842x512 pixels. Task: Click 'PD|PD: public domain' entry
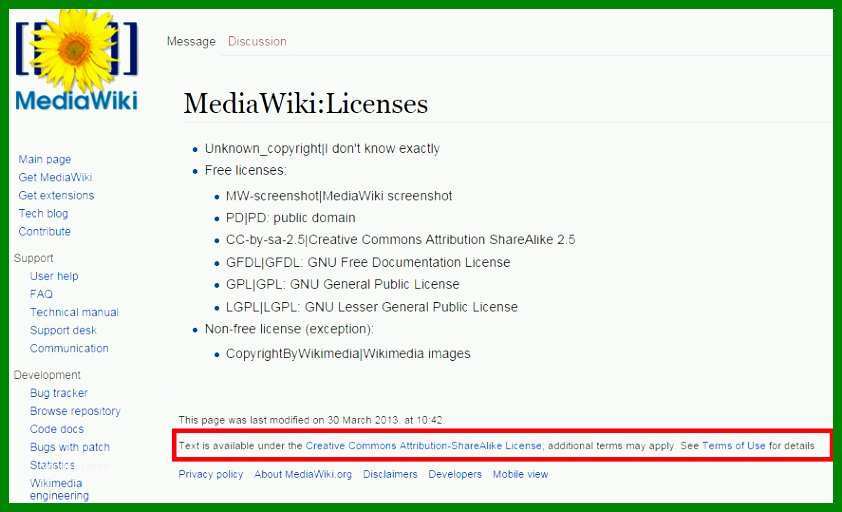(291, 218)
